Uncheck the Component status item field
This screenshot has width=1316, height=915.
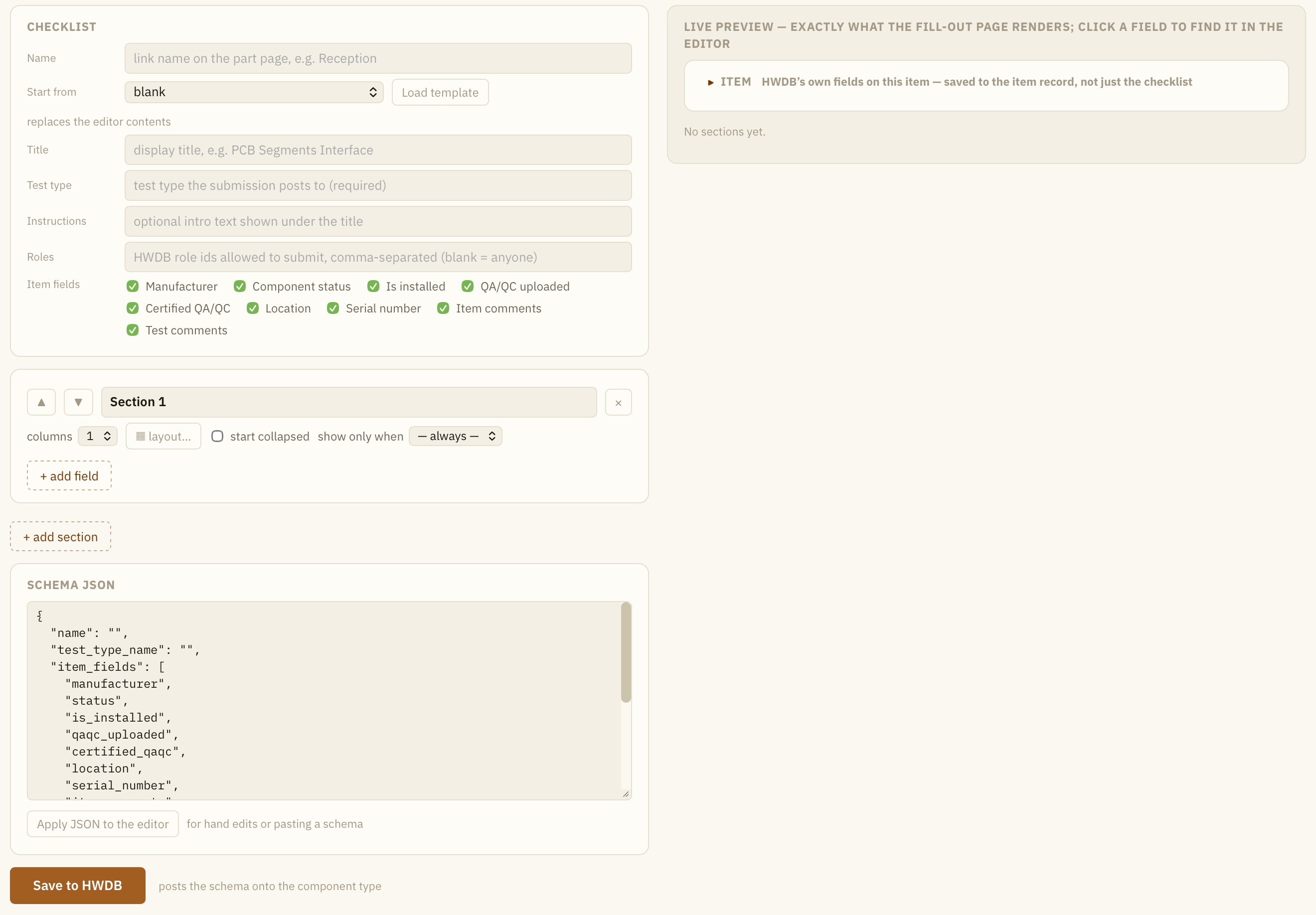click(x=240, y=287)
